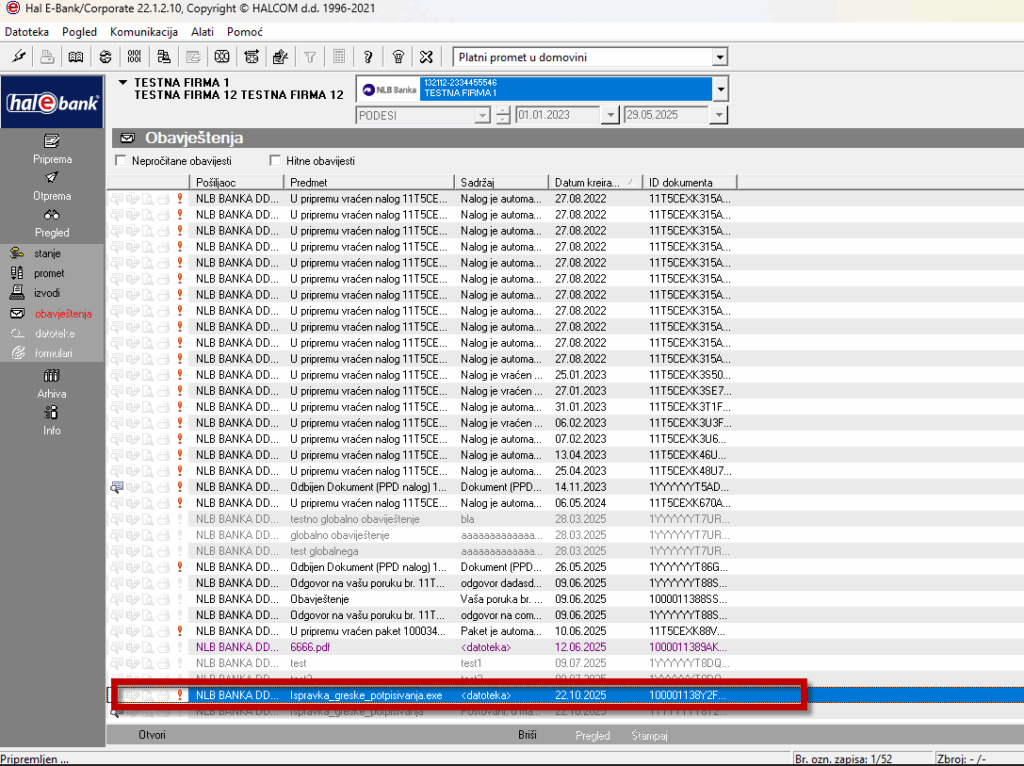Select stanje in the Pregled submenu
The image size is (1024, 766).
click(48, 253)
